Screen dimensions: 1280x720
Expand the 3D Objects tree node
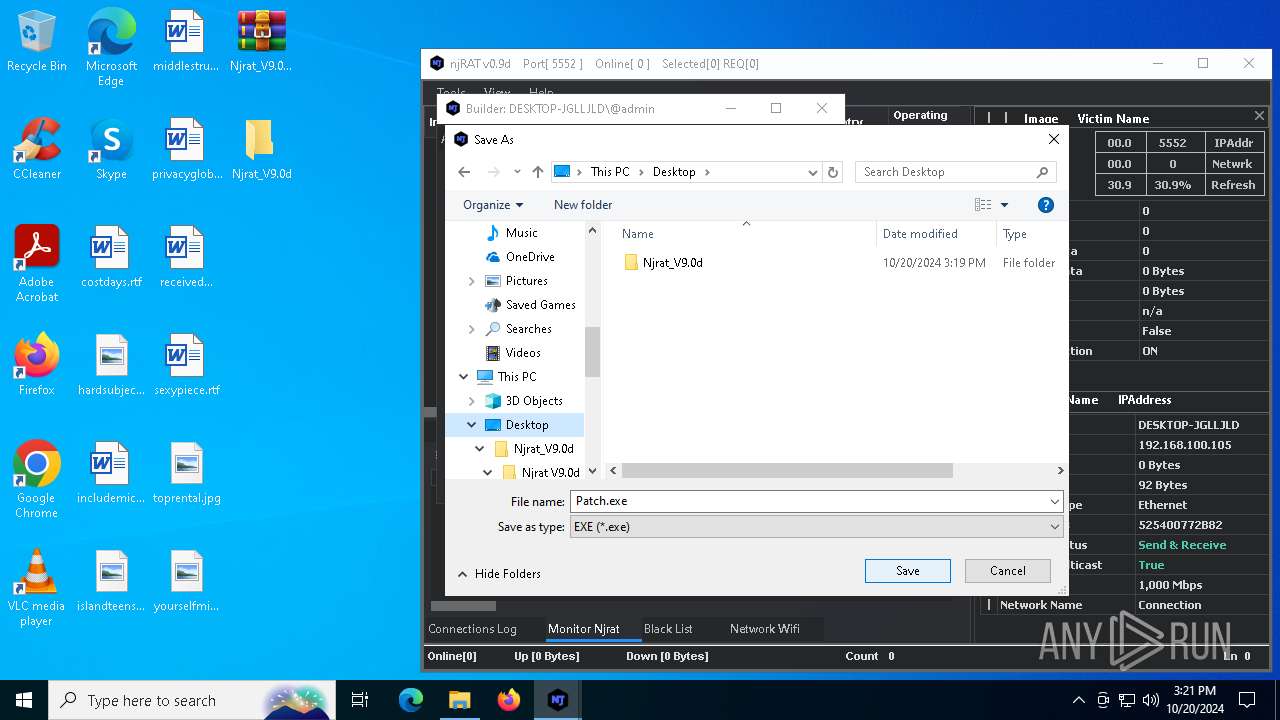click(x=472, y=401)
